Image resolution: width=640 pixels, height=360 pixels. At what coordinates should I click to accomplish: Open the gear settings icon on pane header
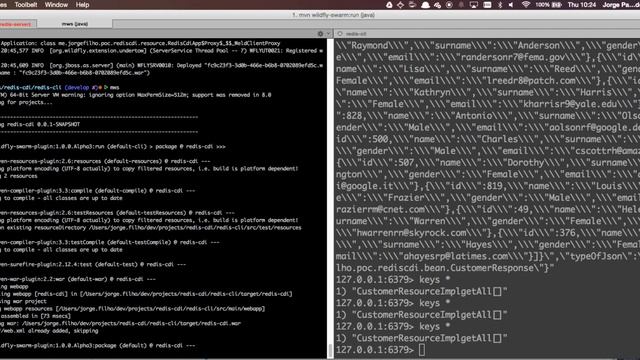[320, 34]
